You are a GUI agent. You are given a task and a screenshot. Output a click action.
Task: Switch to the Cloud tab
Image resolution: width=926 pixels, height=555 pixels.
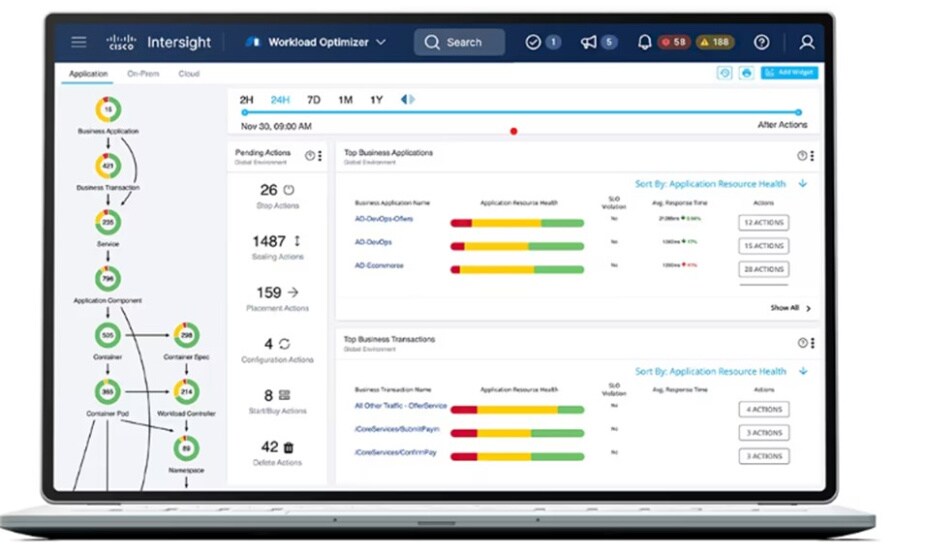tap(188, 74)
